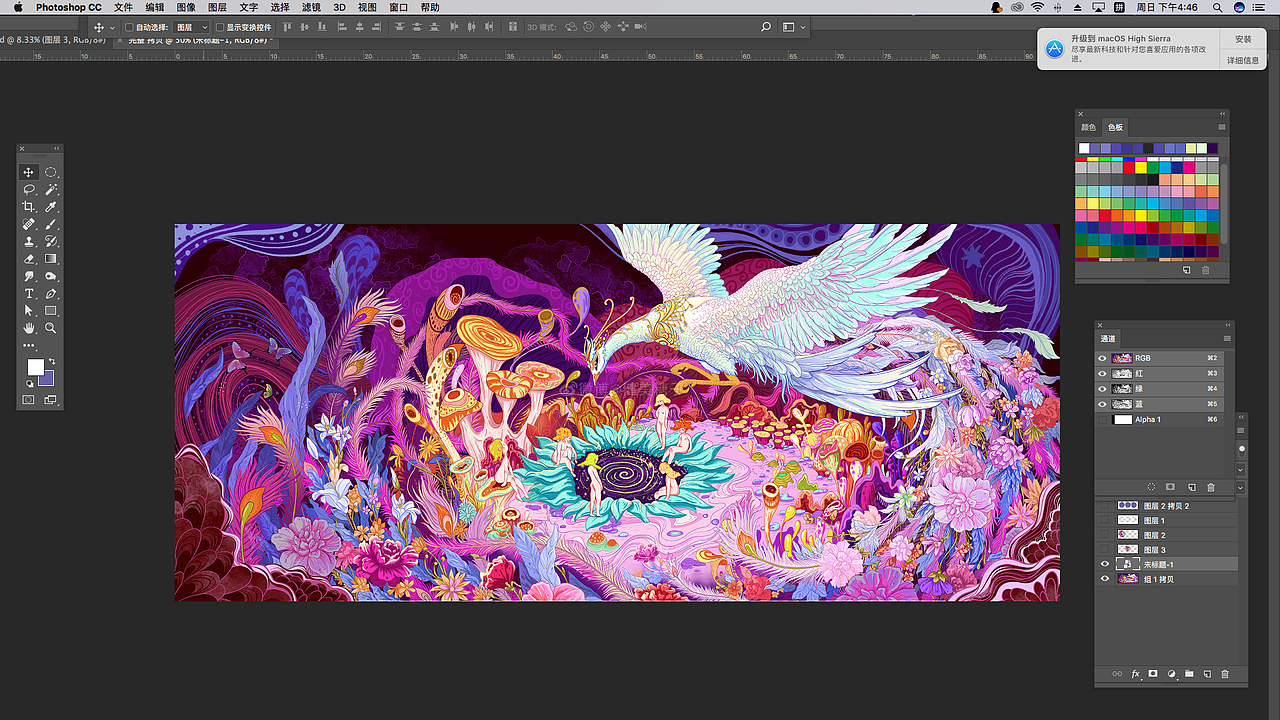Toggle visibility of the RGB channel
The image size is (1280, 720).
(x=1103, y=358)
